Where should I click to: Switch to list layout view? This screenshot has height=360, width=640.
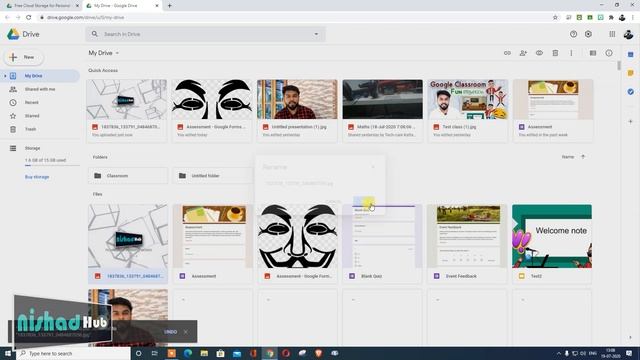(x=593, y=53)
